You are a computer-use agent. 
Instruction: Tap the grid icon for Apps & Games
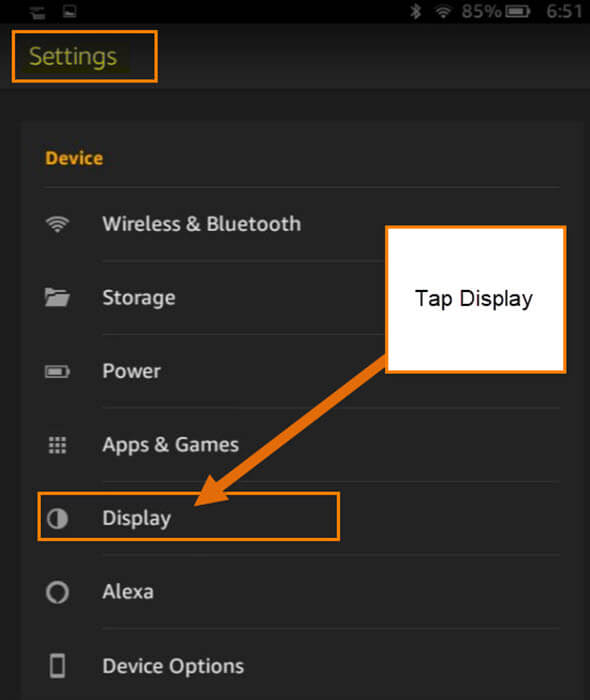57,445
